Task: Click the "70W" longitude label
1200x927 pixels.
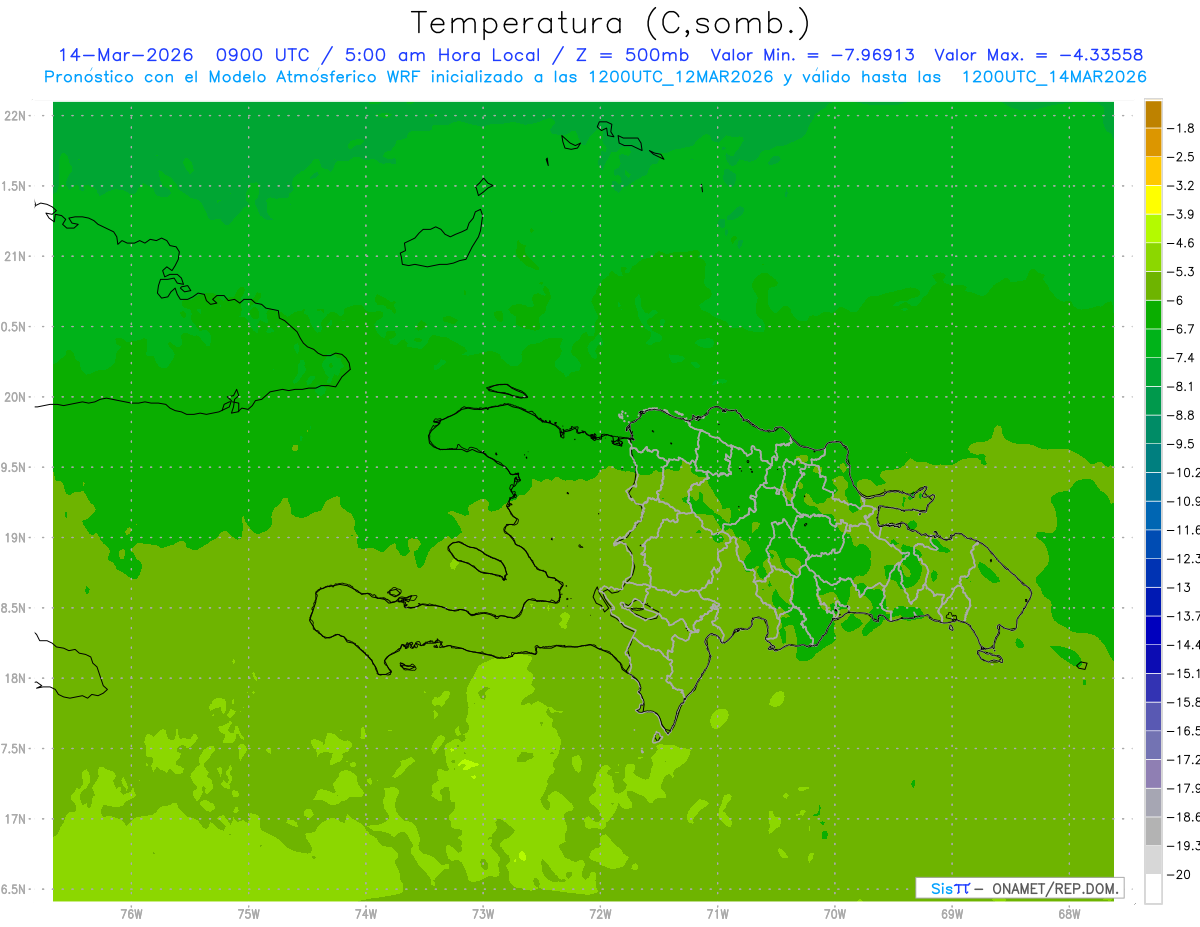Action: click(835, 914)
